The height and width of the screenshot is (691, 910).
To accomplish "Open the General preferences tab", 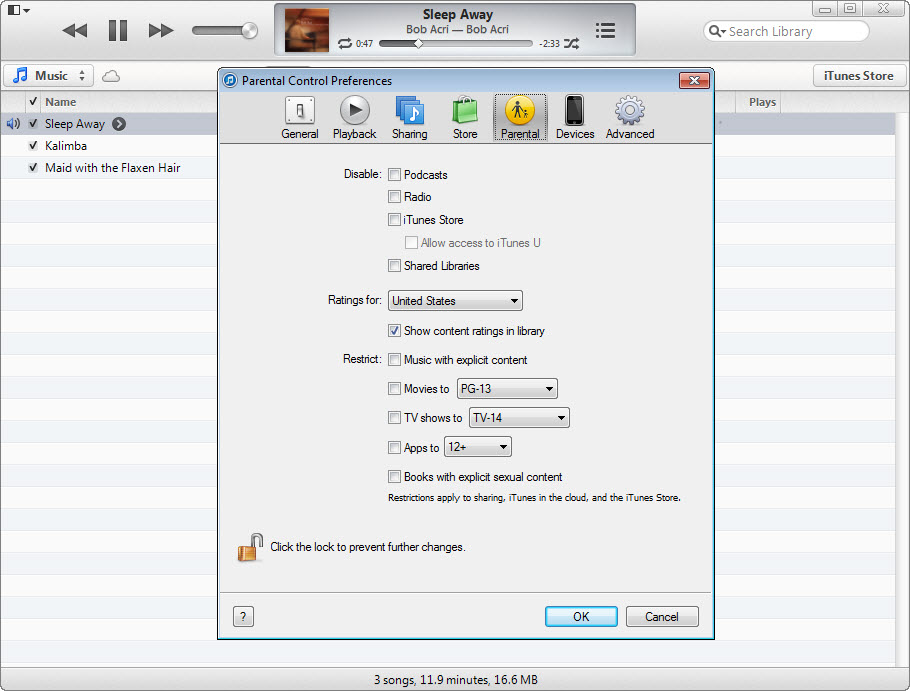I will (x=299, y=118).
